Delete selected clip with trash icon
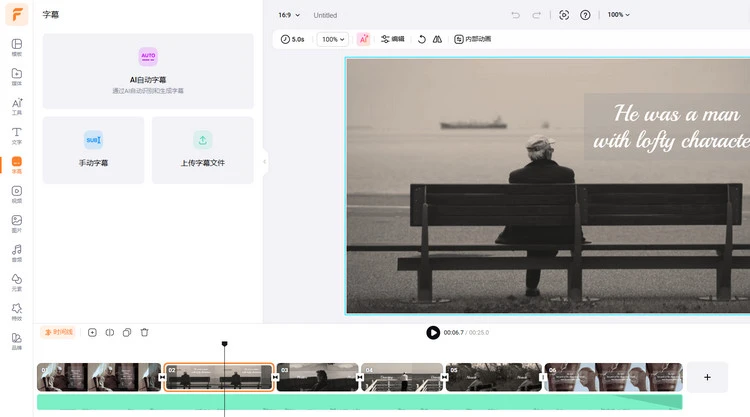The width and height of the screenshot is (750, 417). 144,332
